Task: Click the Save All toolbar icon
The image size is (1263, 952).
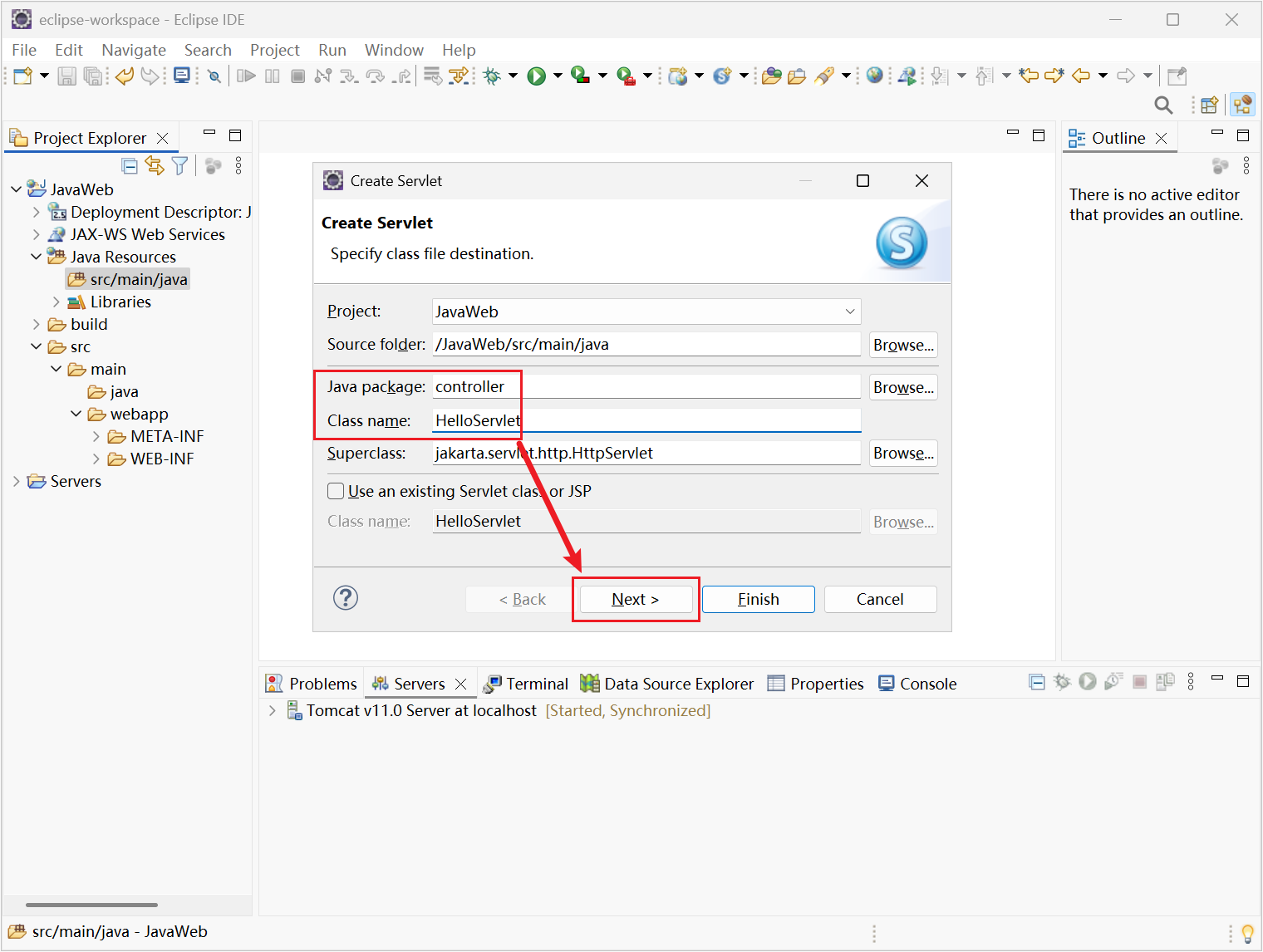Action: click(93, 76)
